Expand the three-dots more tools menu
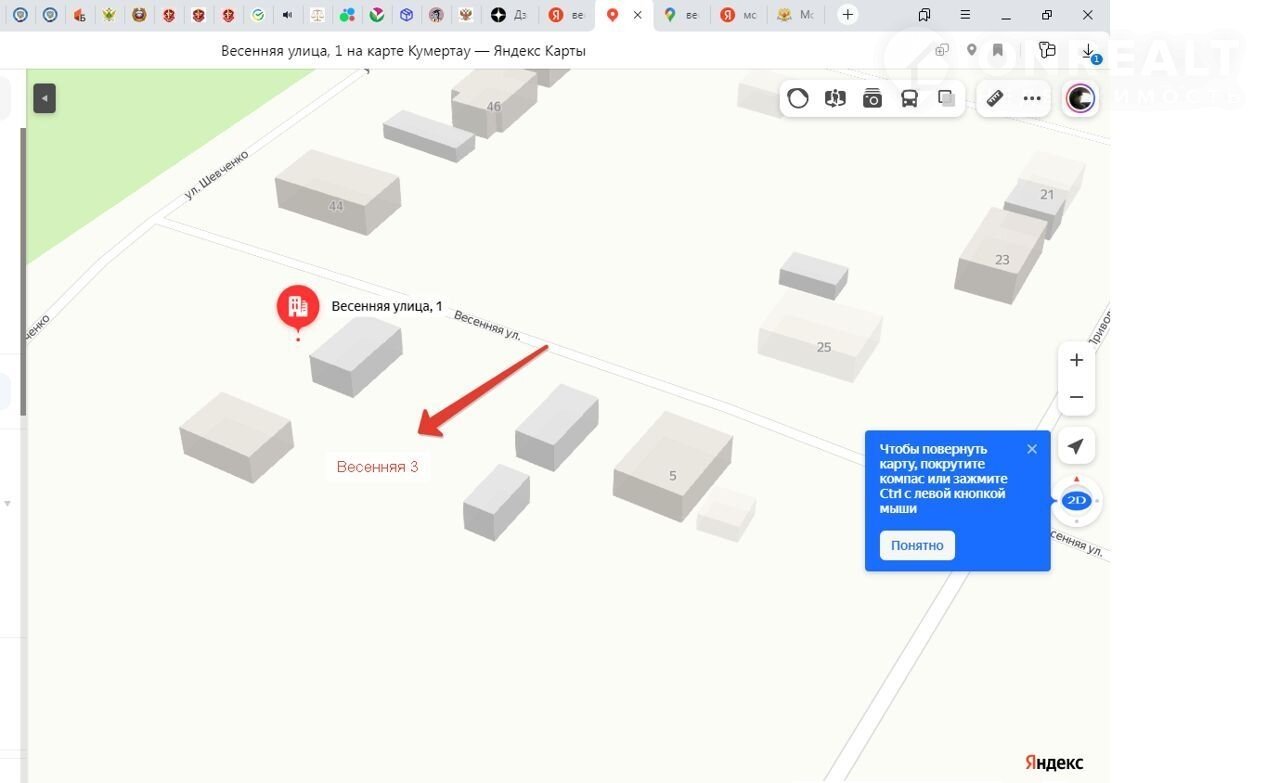 click(x=1032, y=98)
